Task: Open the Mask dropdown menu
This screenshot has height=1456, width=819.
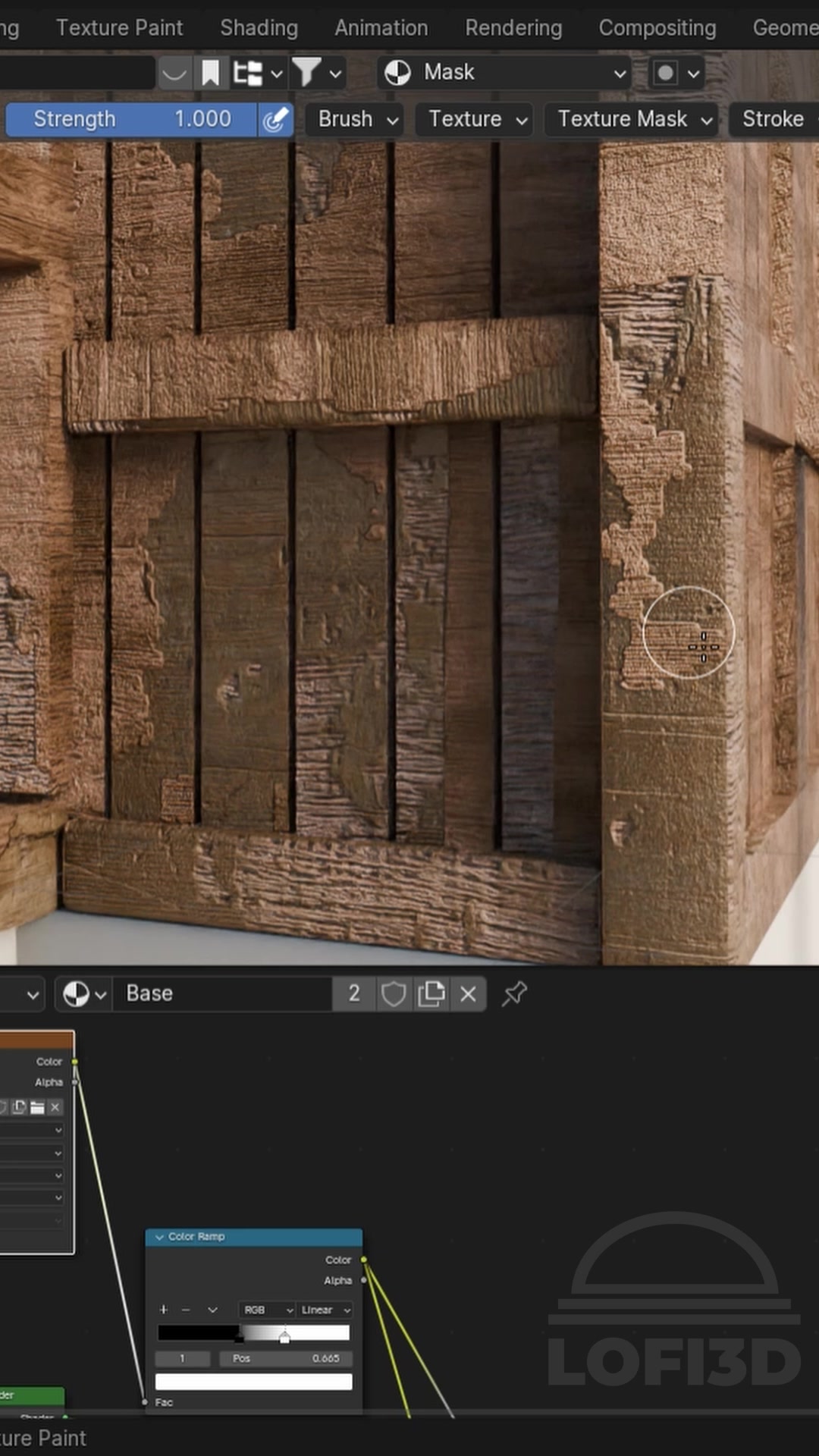Action: 504,73
